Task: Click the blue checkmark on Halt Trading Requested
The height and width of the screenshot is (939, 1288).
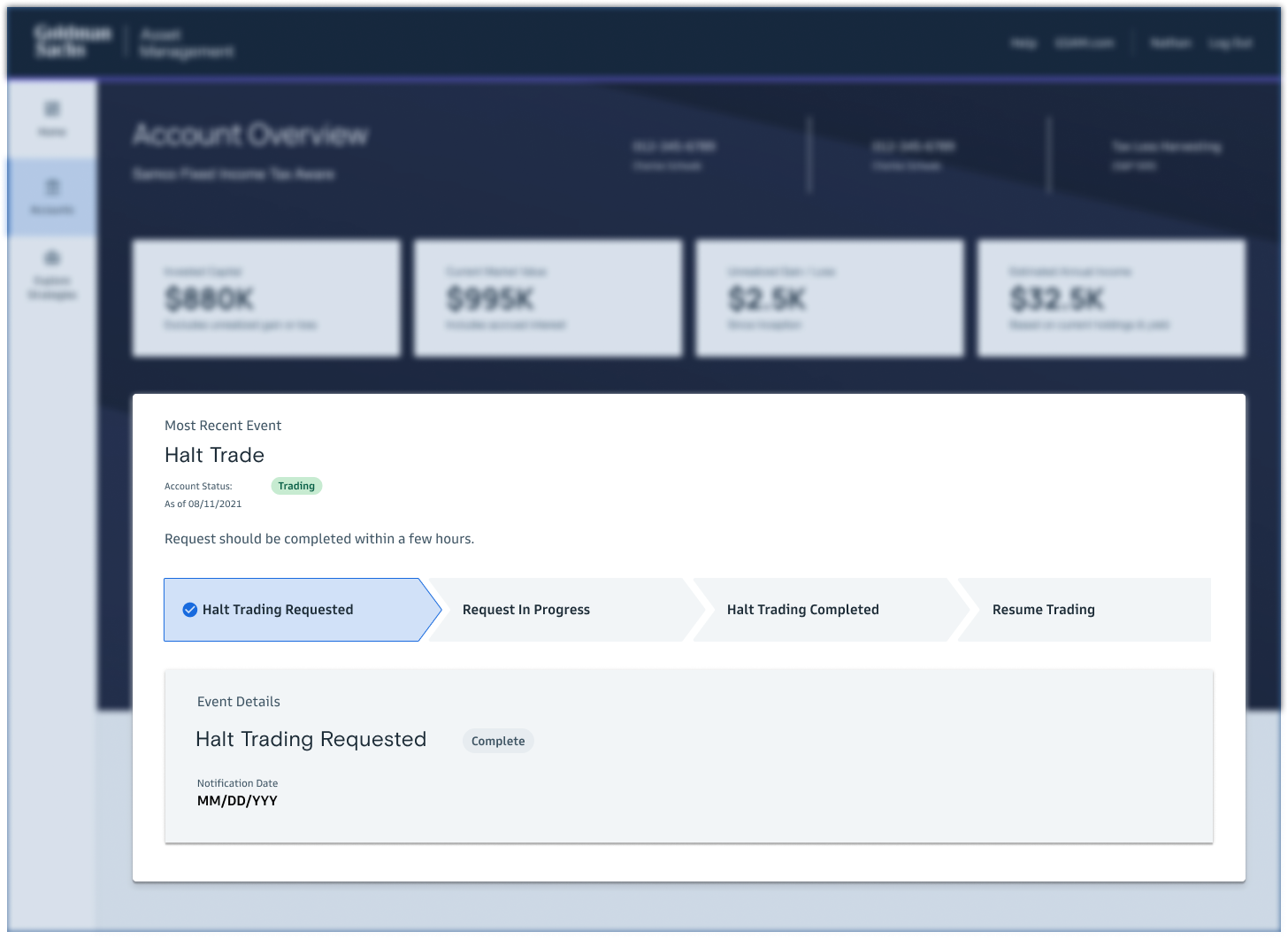Action: click(189, 610)
